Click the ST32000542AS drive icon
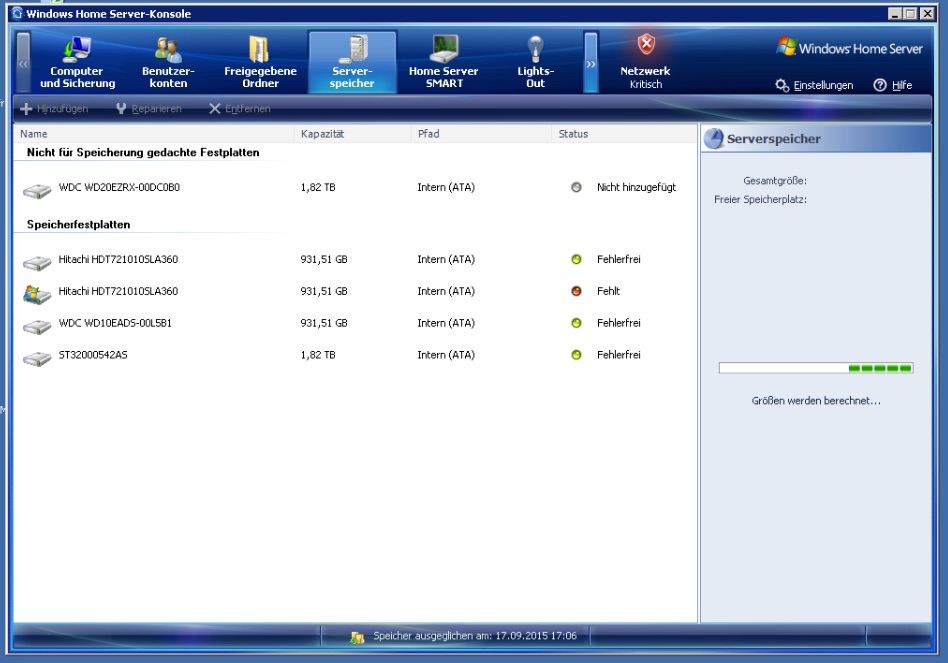 point(37,358)
